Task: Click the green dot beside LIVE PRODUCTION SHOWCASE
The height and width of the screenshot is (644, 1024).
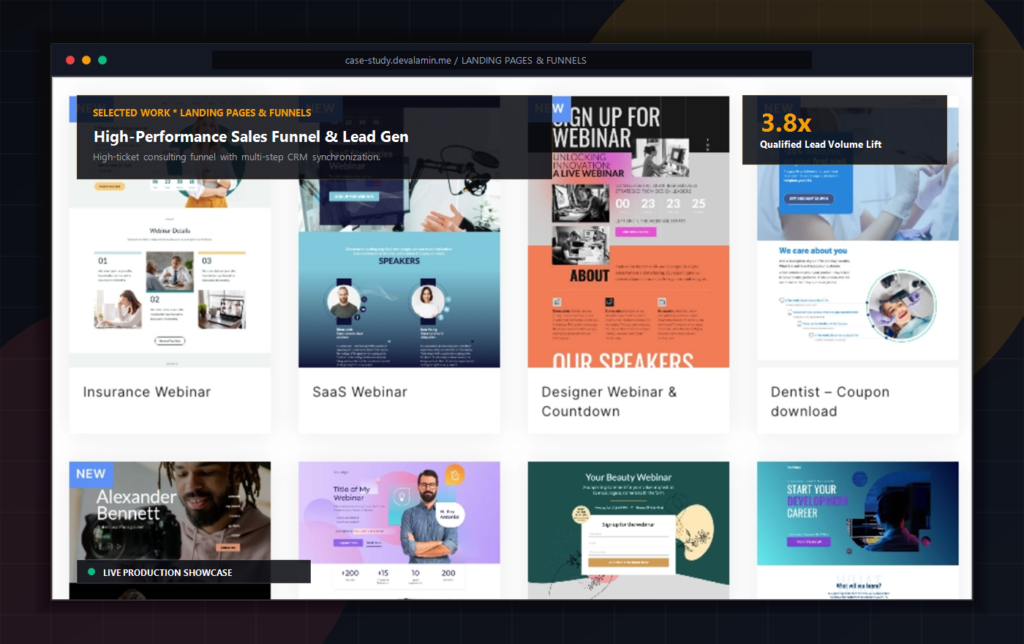Action: click(x=91, y=572)
